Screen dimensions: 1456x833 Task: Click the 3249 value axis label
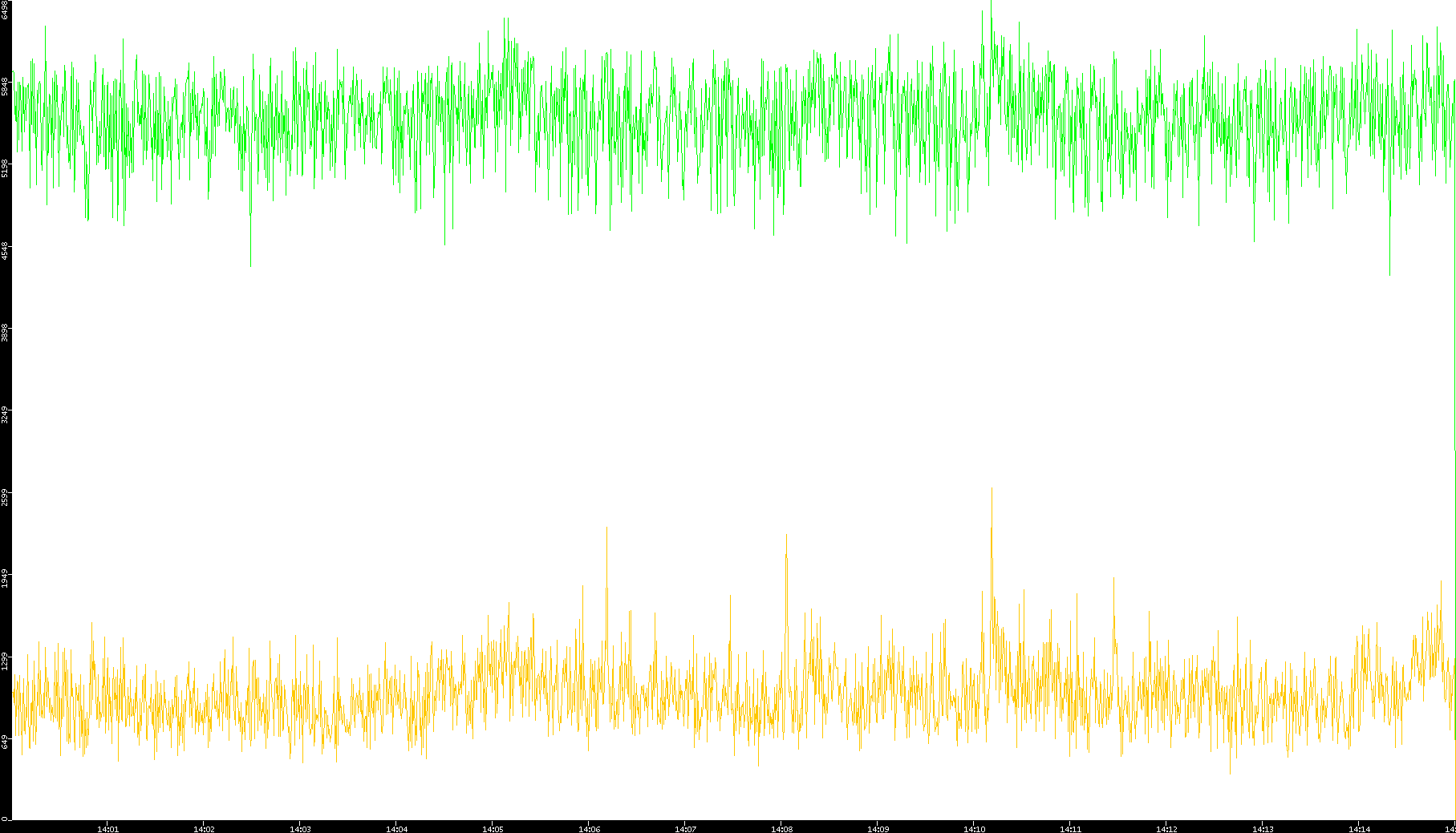(x=5, y=415)
